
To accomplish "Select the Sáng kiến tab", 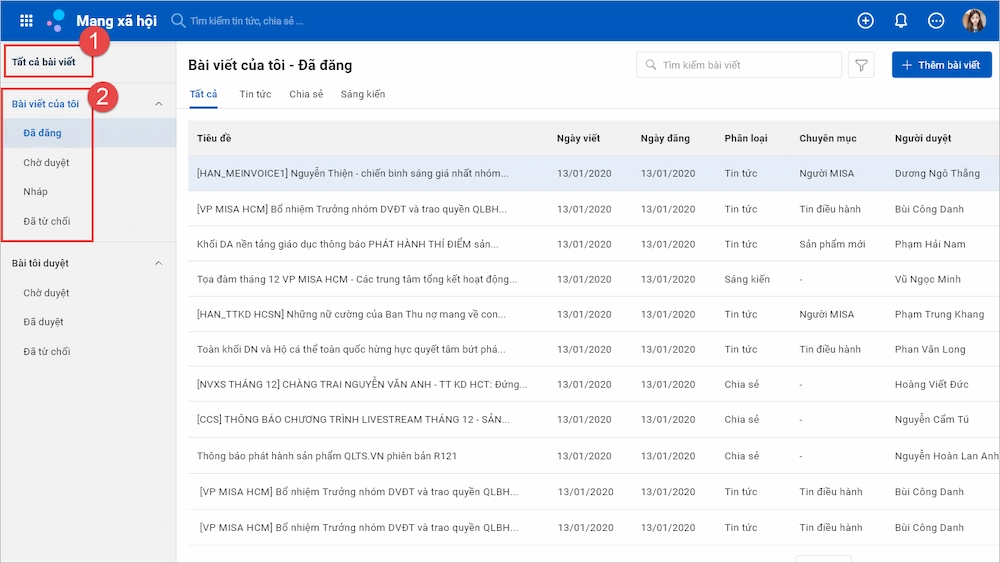I will [363, 94].
